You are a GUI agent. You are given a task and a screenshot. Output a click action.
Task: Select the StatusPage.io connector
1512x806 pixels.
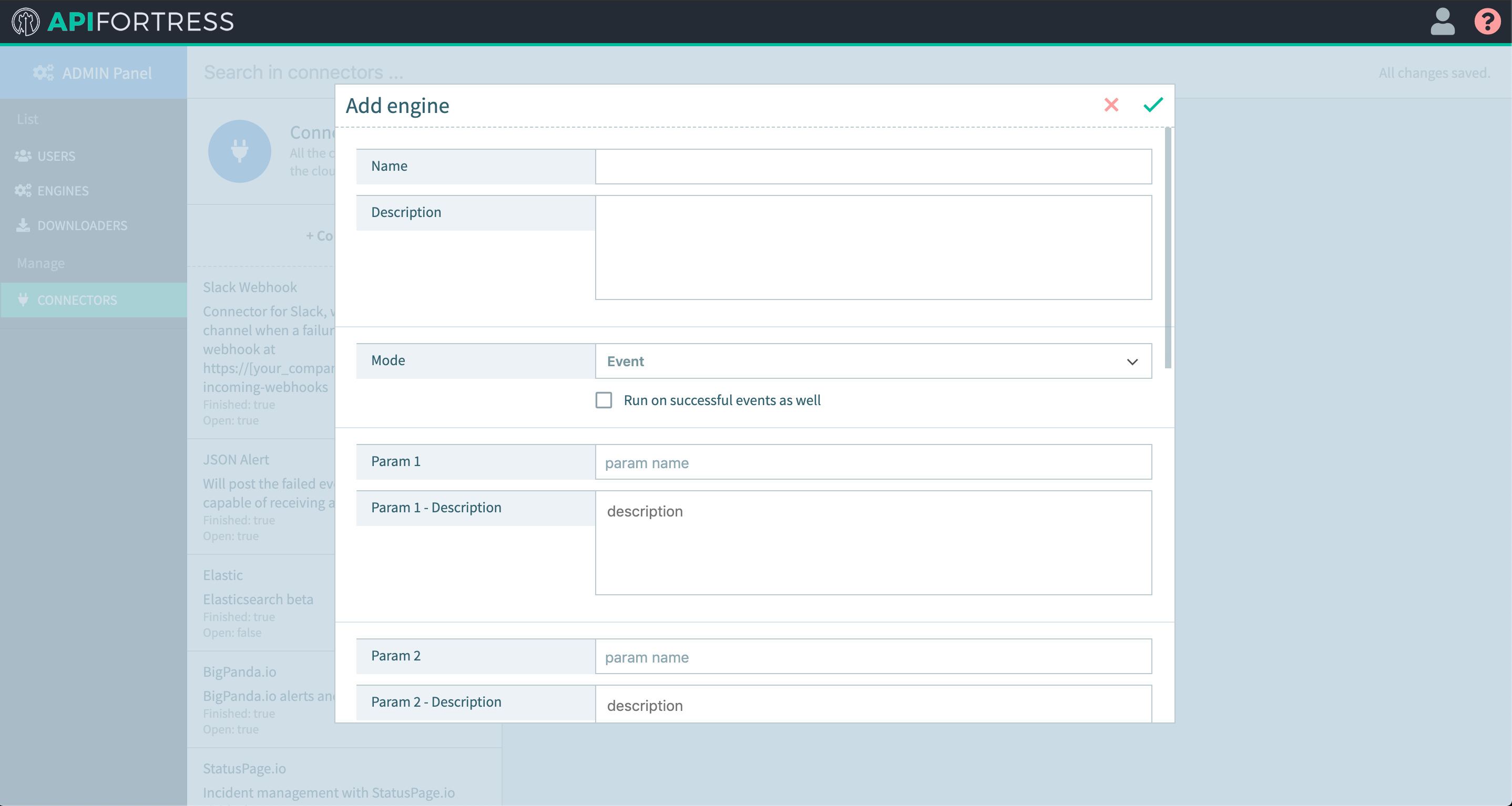(244, 769)
